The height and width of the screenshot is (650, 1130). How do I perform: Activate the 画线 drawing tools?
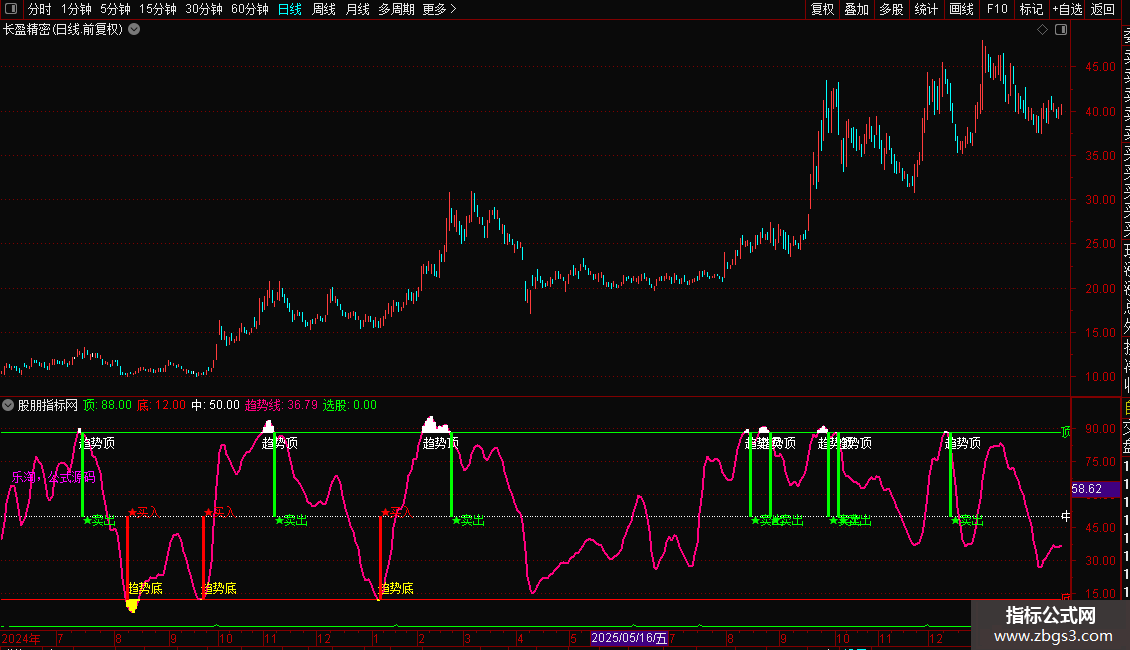click(961, 9)
